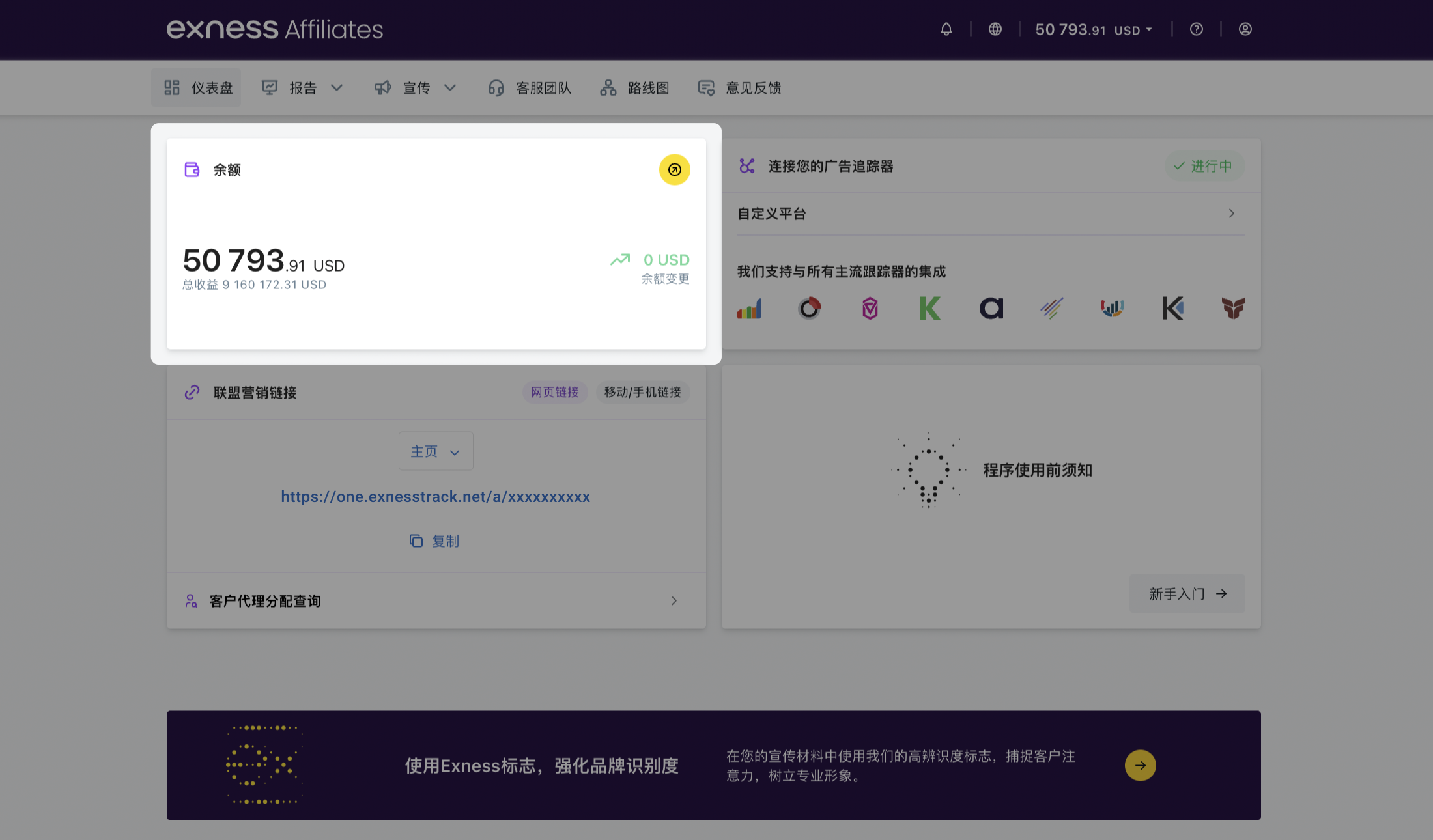Click the 0 USD balance change value
The height and width of the screenshot is (840, 1433).
[x=666, y=260]
